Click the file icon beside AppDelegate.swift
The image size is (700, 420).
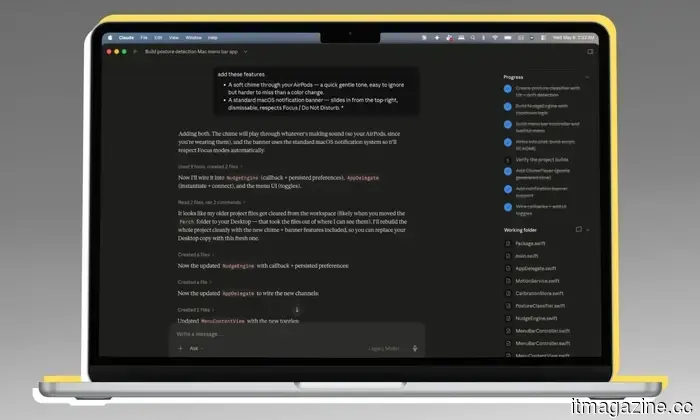coord(508,268)
